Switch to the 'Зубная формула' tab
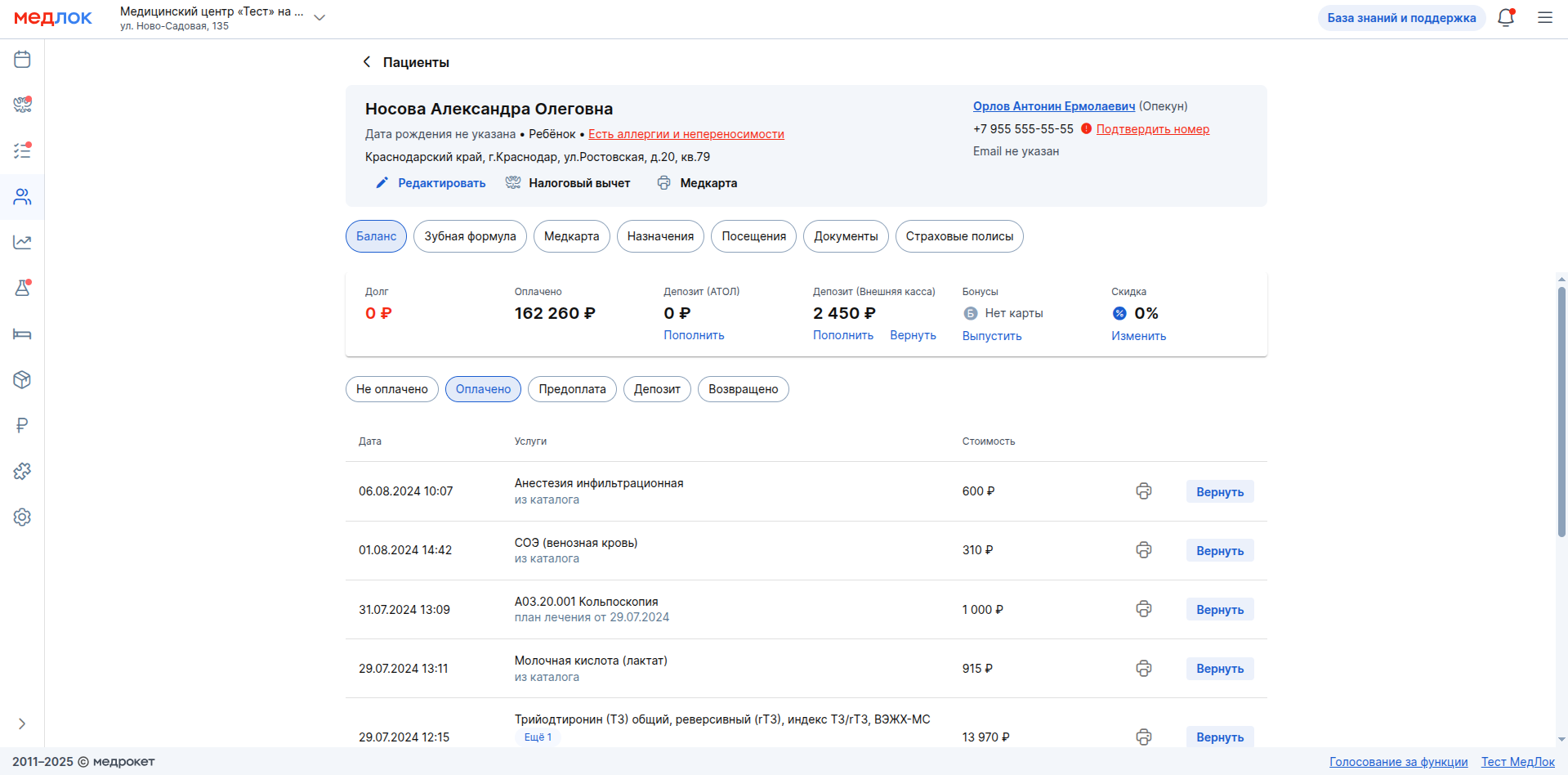 pyautogui.click(x=470, y=236)
